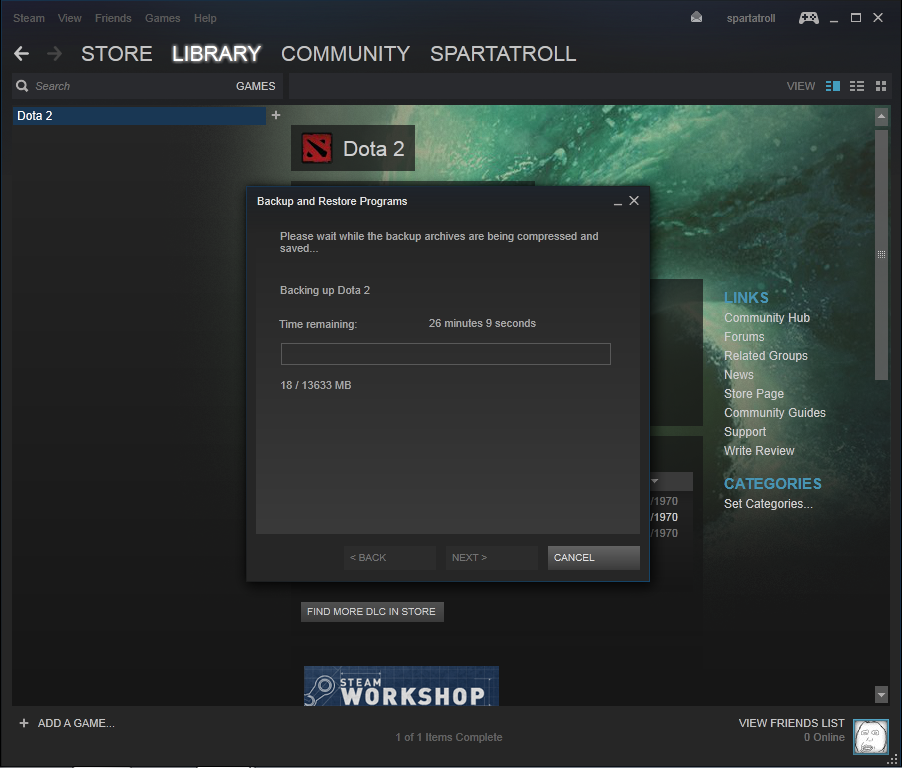Click the Backing up Dota 2 label
Image resolution: width=902 pixels, height=768 pixels.
pos(324,290)
